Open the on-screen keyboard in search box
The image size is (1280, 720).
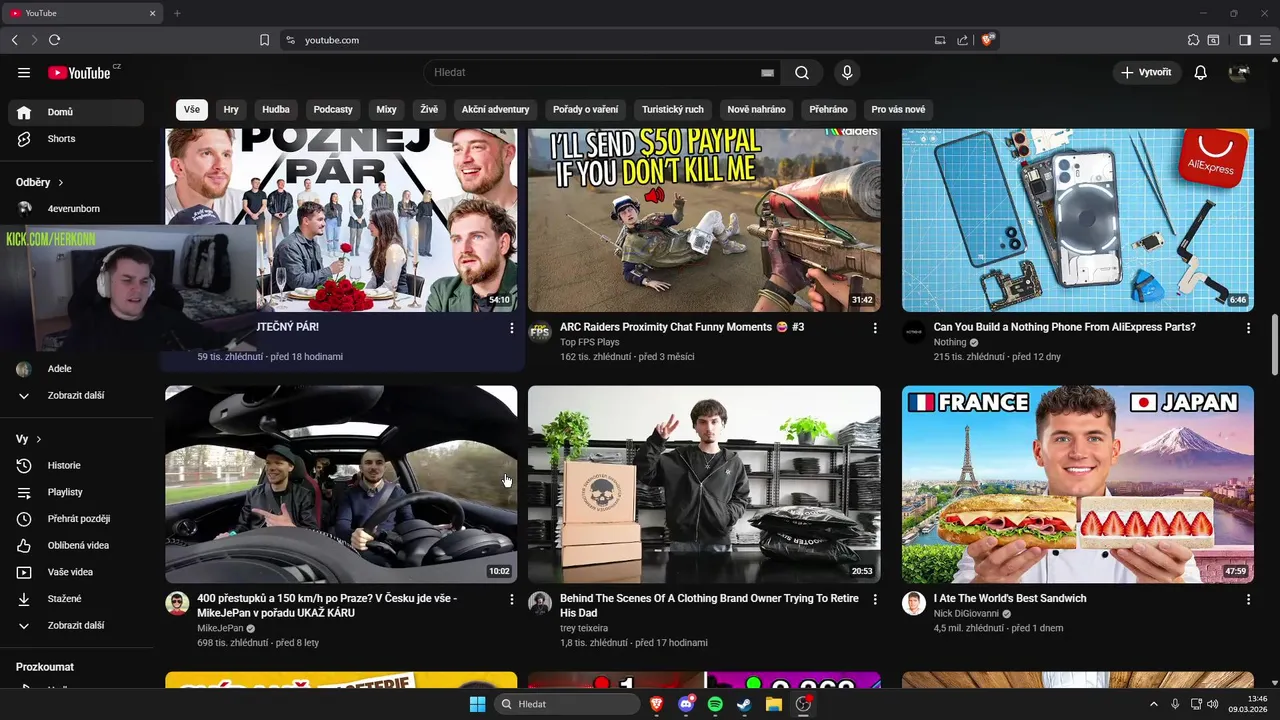click(767, 73)
